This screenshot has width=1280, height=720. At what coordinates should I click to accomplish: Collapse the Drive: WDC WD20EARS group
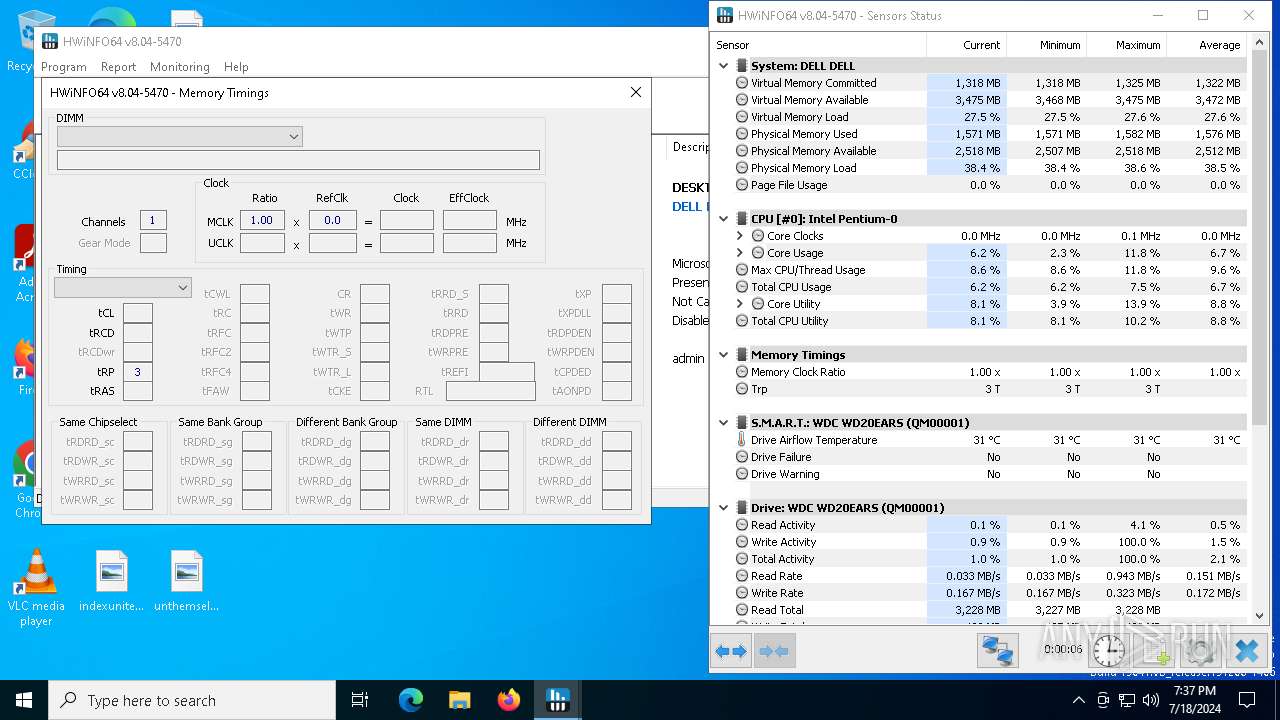coord(724,508)
